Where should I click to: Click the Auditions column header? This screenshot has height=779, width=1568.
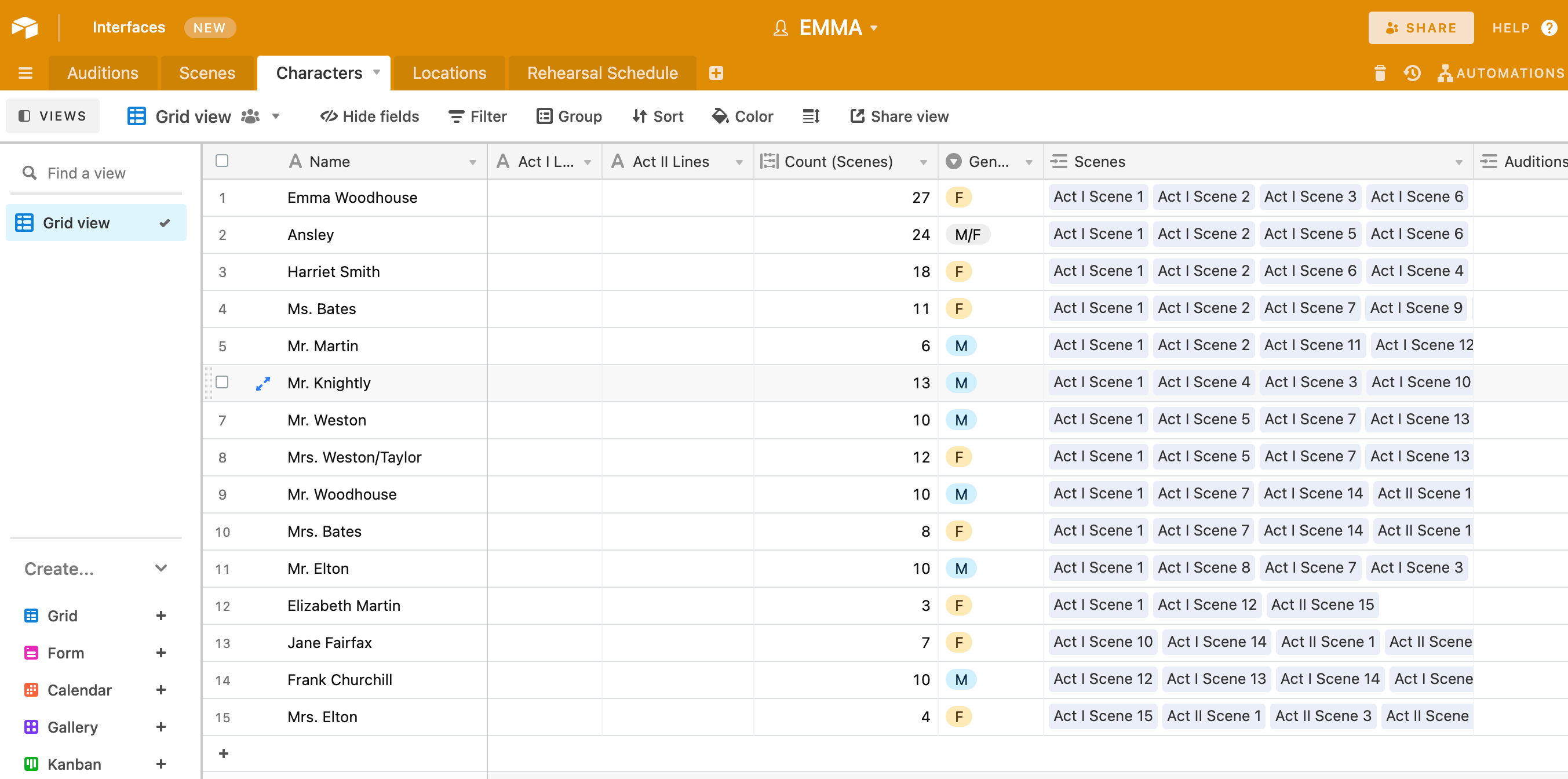click(x=1521, y=161)
